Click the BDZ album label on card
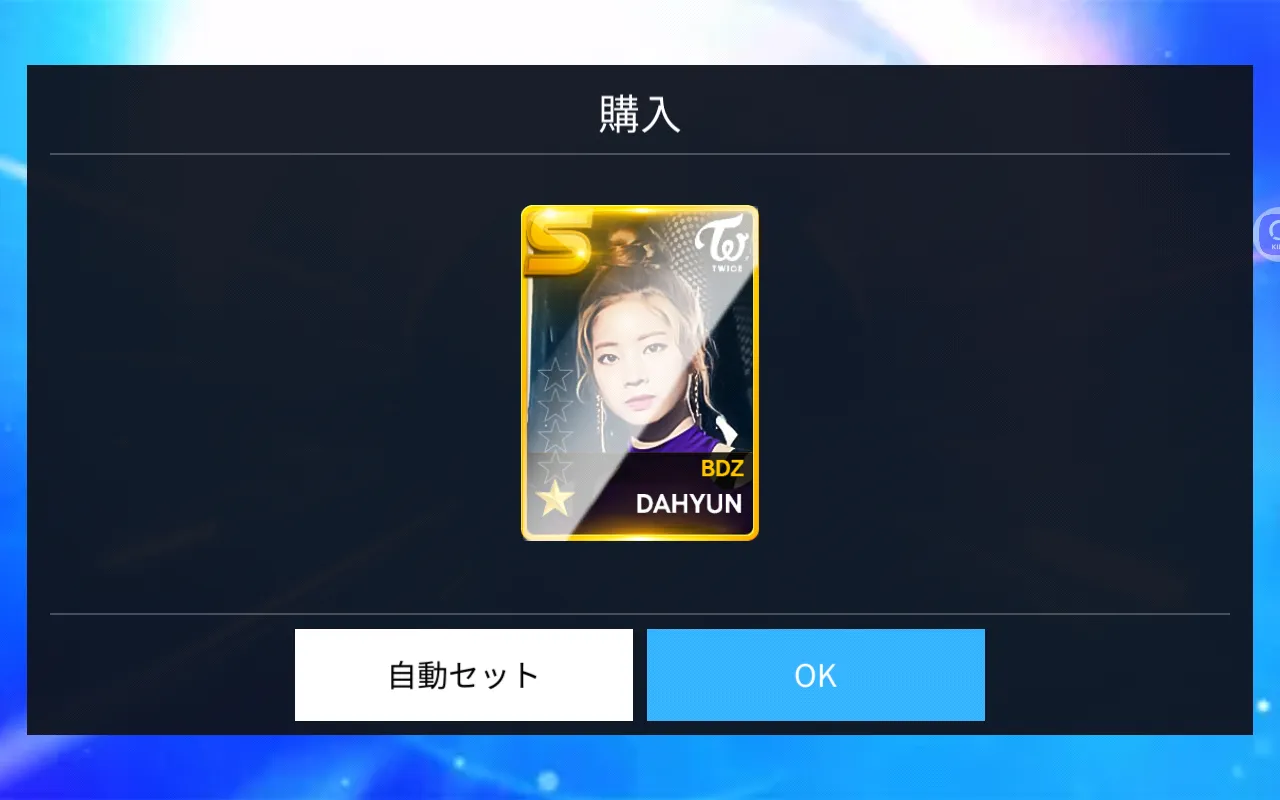This screenshot has height=800, width=1280. pyautogui.click(x=722, y=468)
